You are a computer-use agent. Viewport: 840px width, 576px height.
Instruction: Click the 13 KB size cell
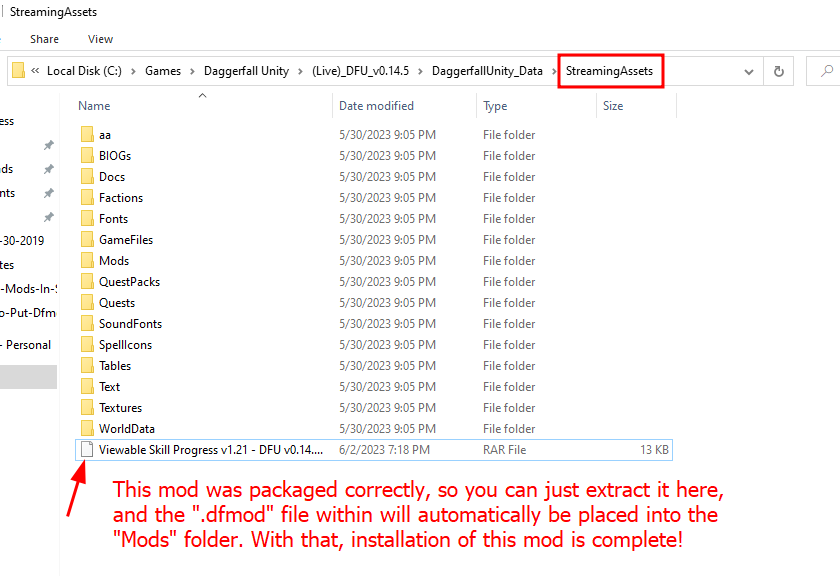point(655,450)
